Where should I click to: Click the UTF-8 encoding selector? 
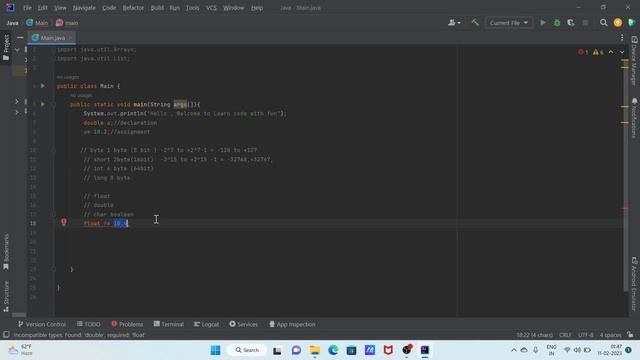pyautogui.click(x=585, y=335)
